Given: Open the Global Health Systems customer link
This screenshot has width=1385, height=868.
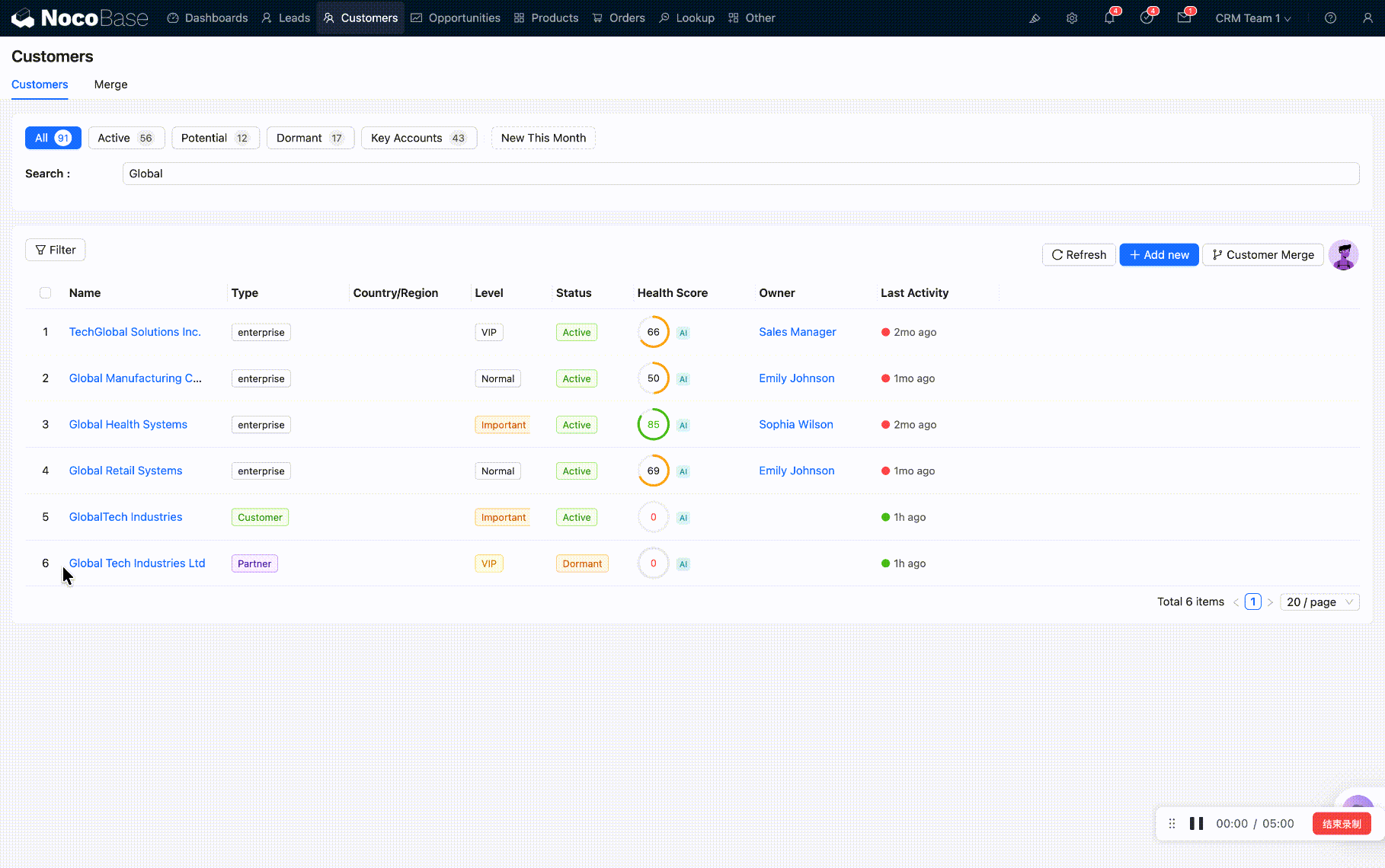Looking at the screenshot, I should pos(128,425).
